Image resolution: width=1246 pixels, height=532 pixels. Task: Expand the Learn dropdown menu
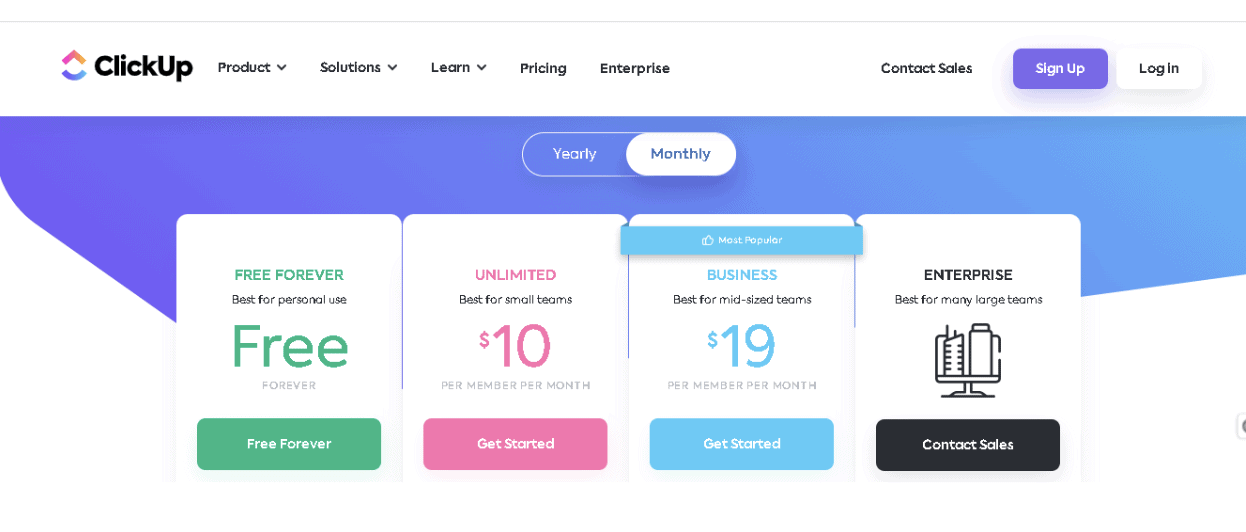(x=458, y=68)
